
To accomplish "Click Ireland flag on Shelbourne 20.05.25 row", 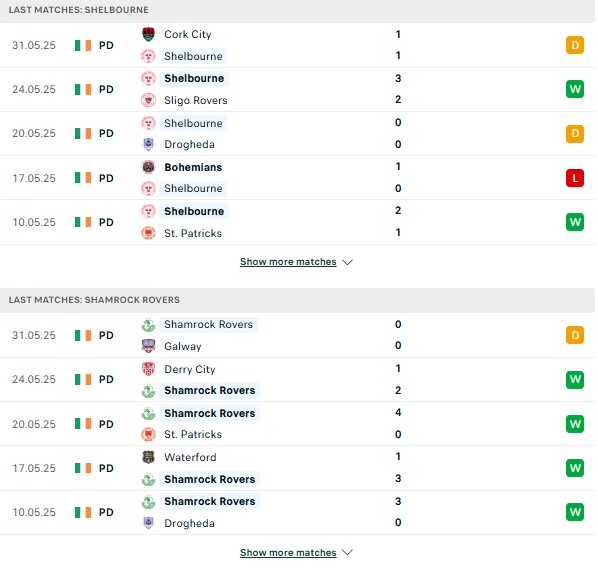I will pos(83,134).
